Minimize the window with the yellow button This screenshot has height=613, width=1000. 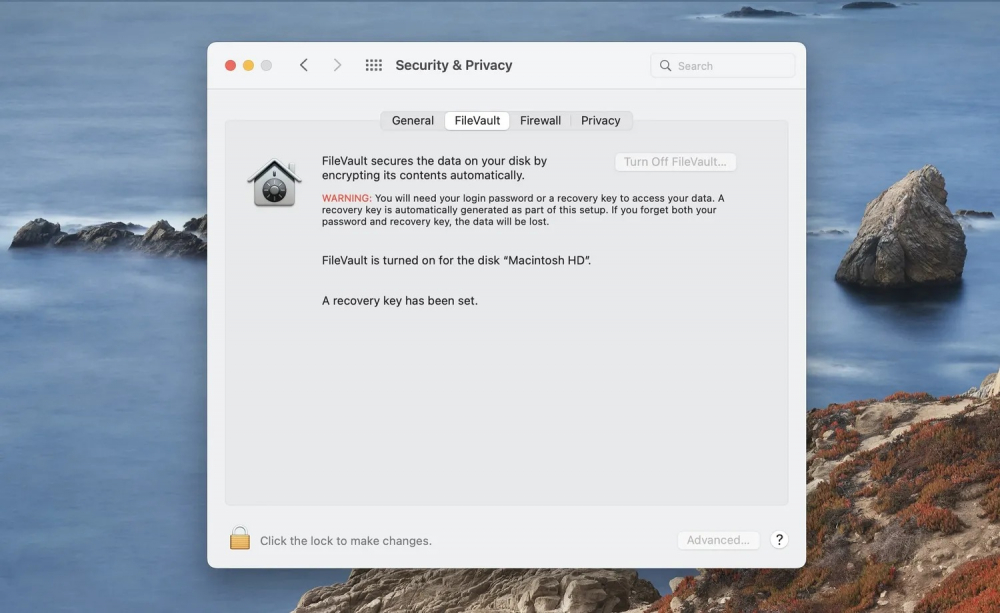click(248, 65)
